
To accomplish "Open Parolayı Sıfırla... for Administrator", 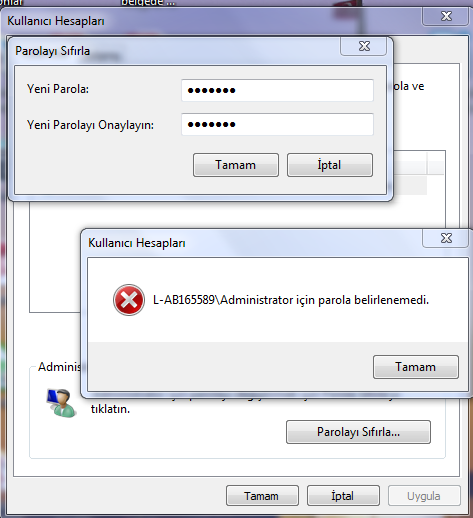I will (358, 432).
